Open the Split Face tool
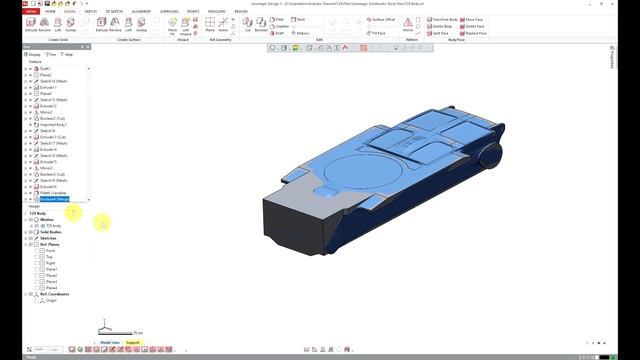 (438, 33)
